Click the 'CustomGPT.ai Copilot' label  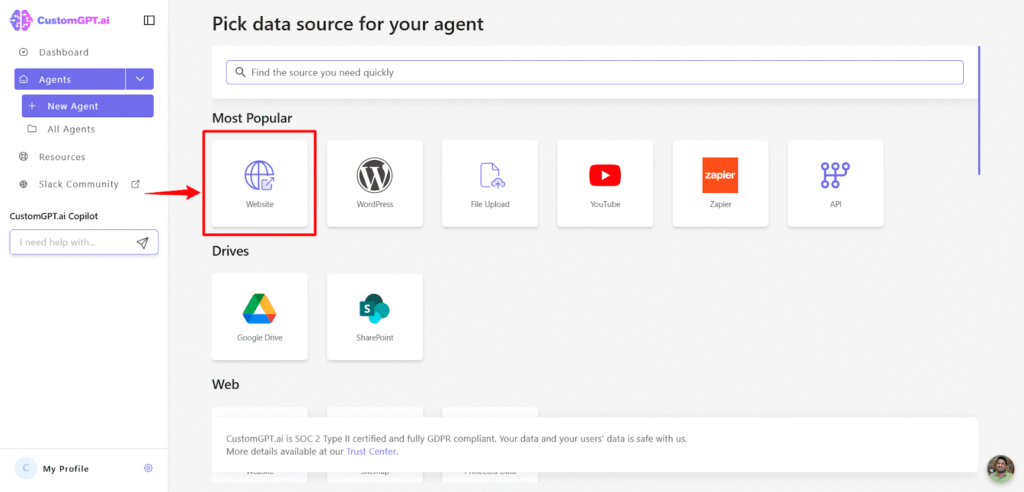(x=54, y=216)
